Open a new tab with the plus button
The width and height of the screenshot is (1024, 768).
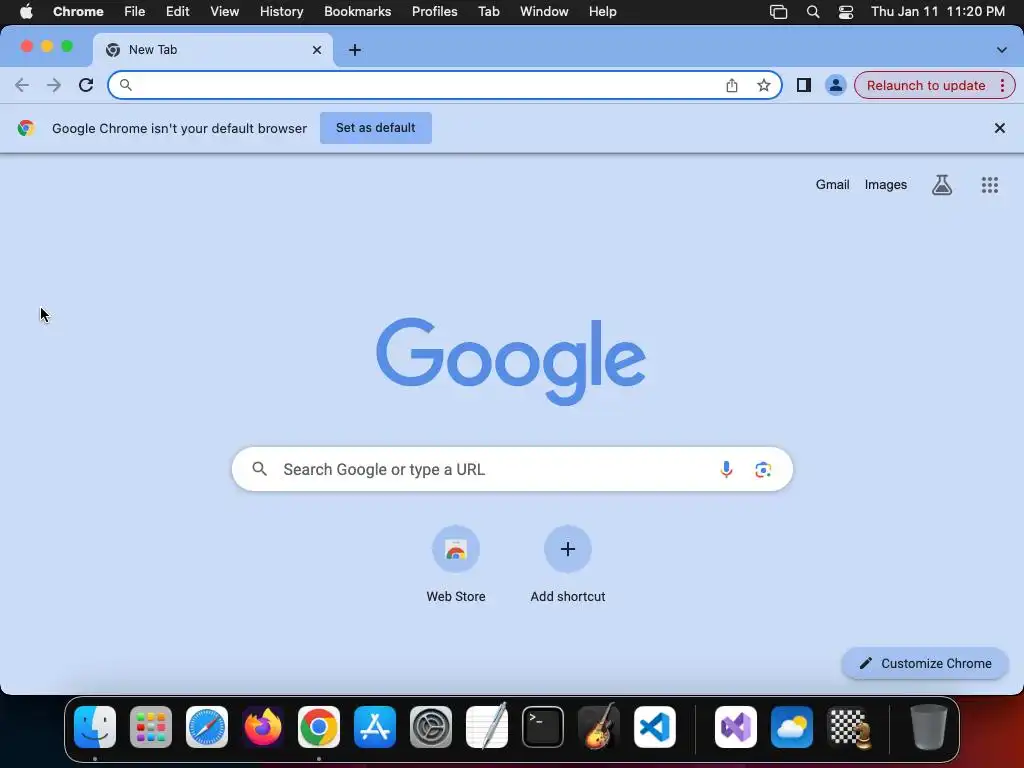[355, 50]
